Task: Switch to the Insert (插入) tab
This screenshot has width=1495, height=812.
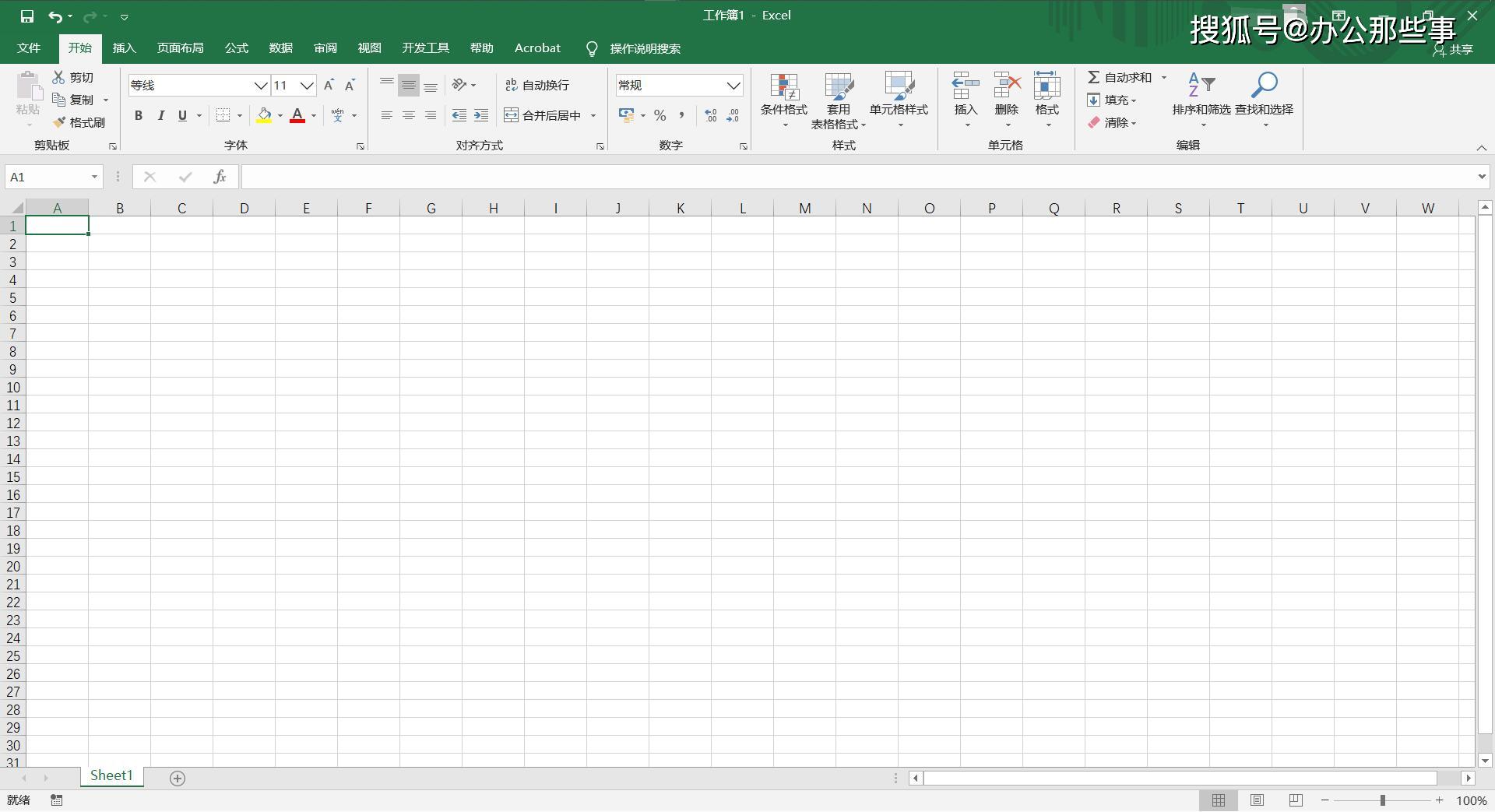Action: (x=125, y=48)
